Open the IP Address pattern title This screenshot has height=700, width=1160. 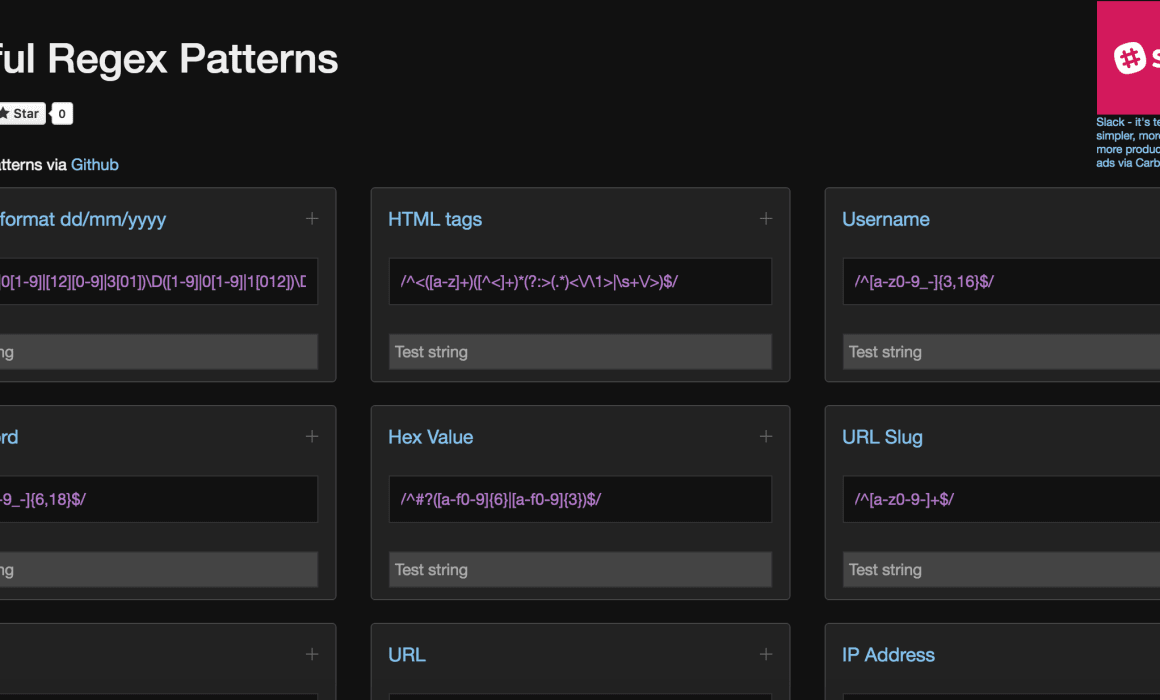(x=888, y=655)
